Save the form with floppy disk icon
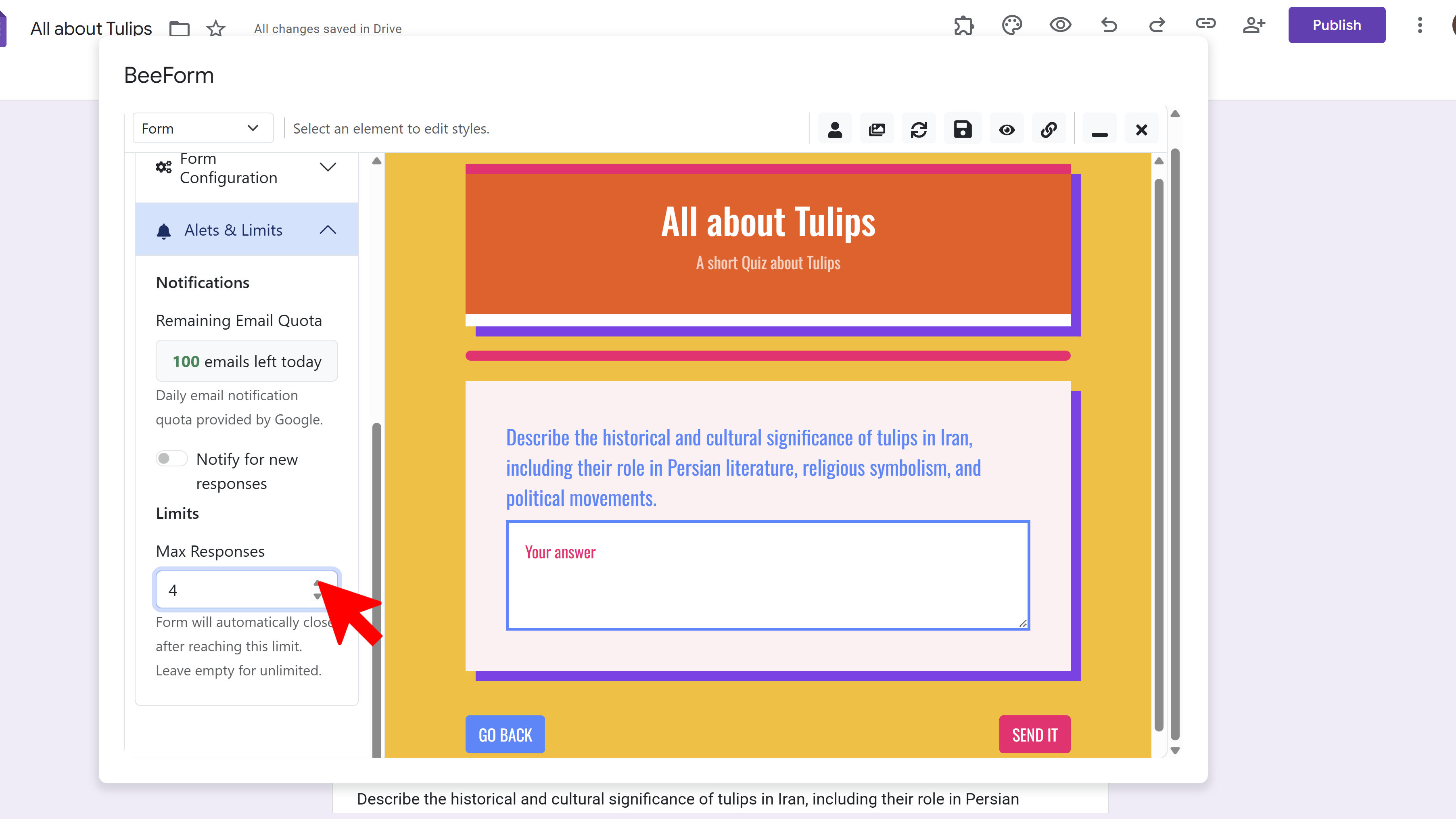The image size is (1456, 819). (x=962, y=130)
